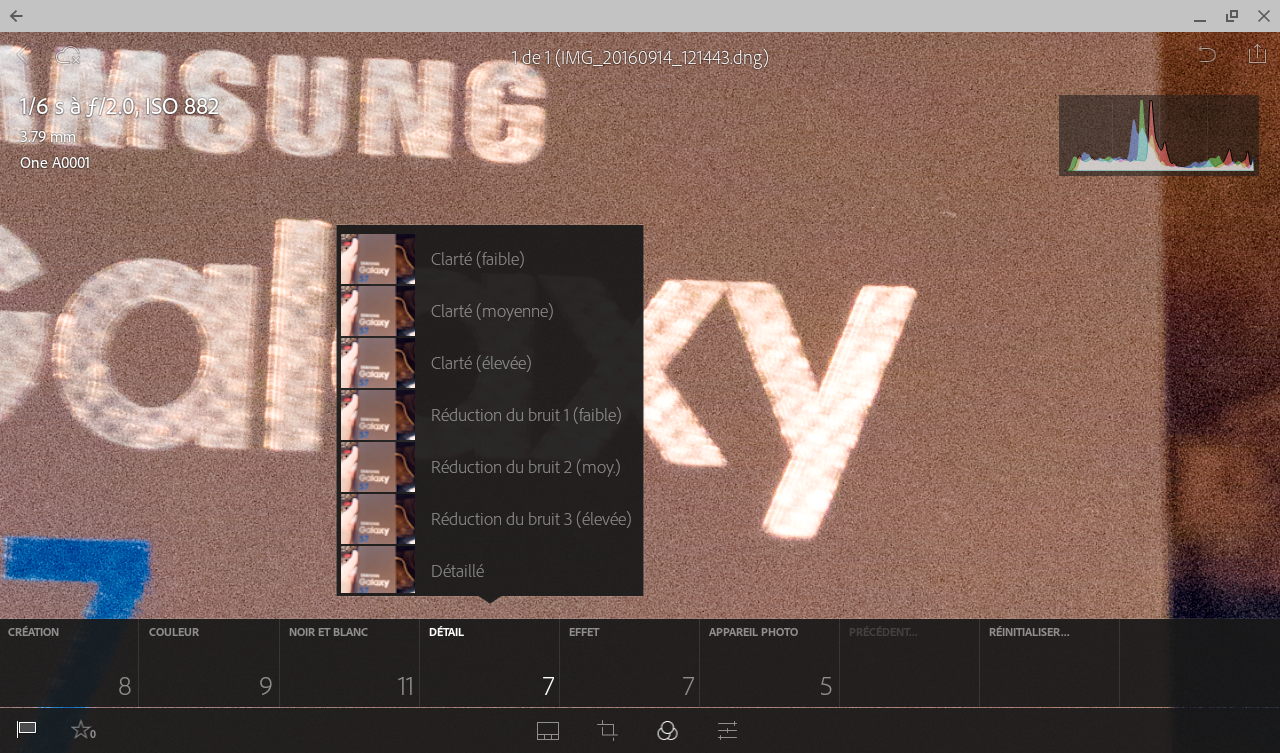Open the Appareil Photo preset tab
This screenshot has height=753, width=1280.
coord(769,662)
